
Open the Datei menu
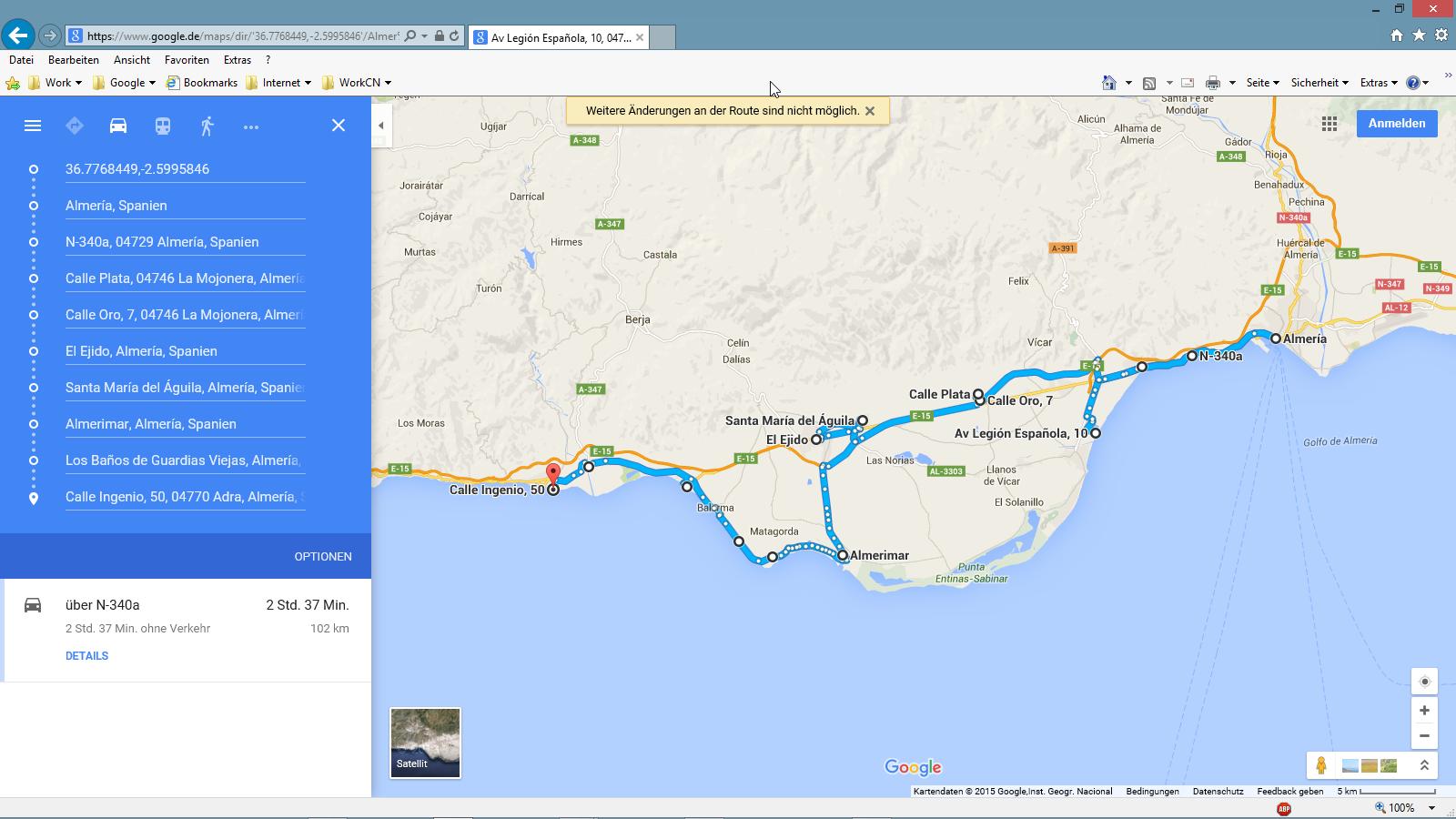point(21,60)
